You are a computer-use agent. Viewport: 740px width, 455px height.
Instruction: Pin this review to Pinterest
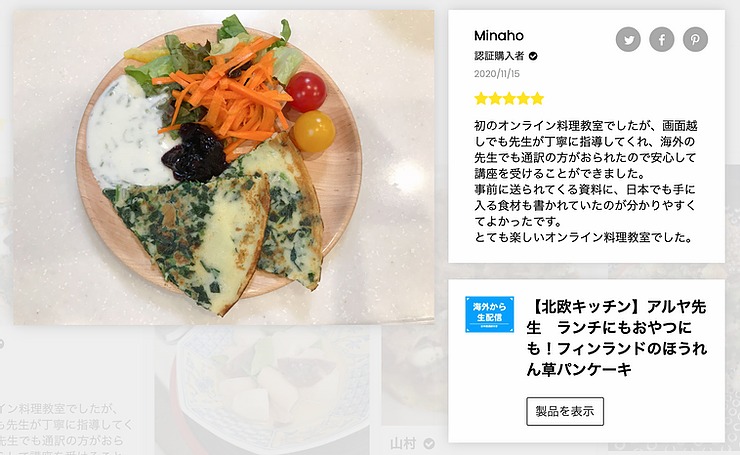coord(695,39)
